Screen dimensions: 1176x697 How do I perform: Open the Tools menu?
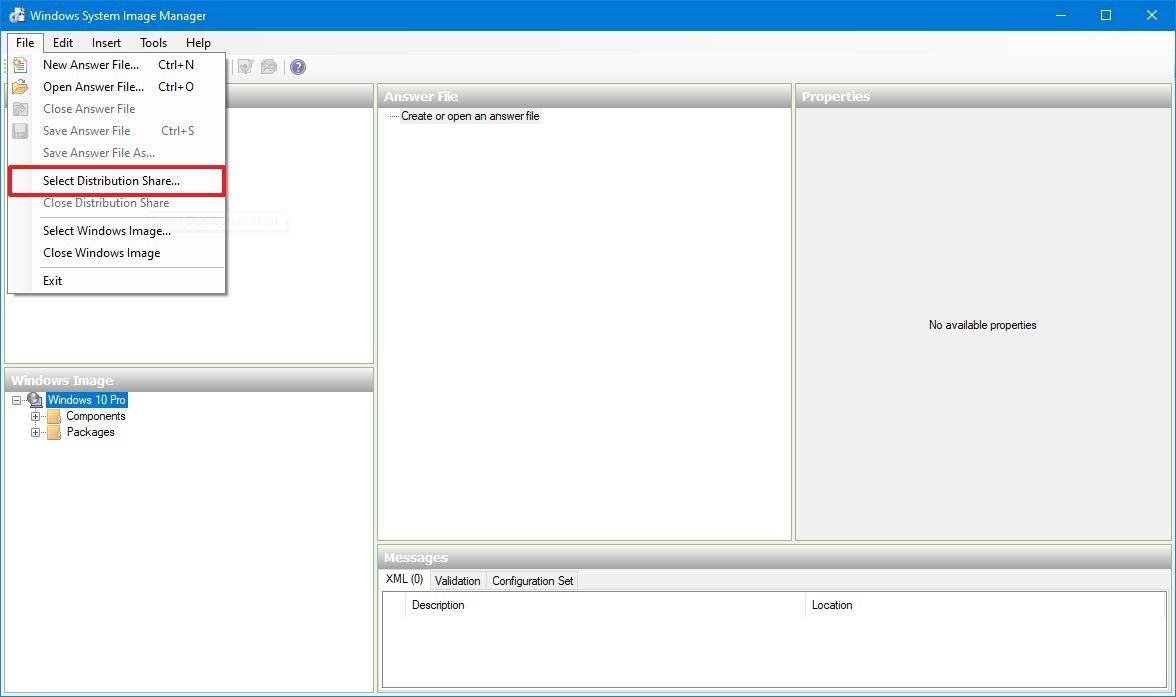(x=152, y=42)
